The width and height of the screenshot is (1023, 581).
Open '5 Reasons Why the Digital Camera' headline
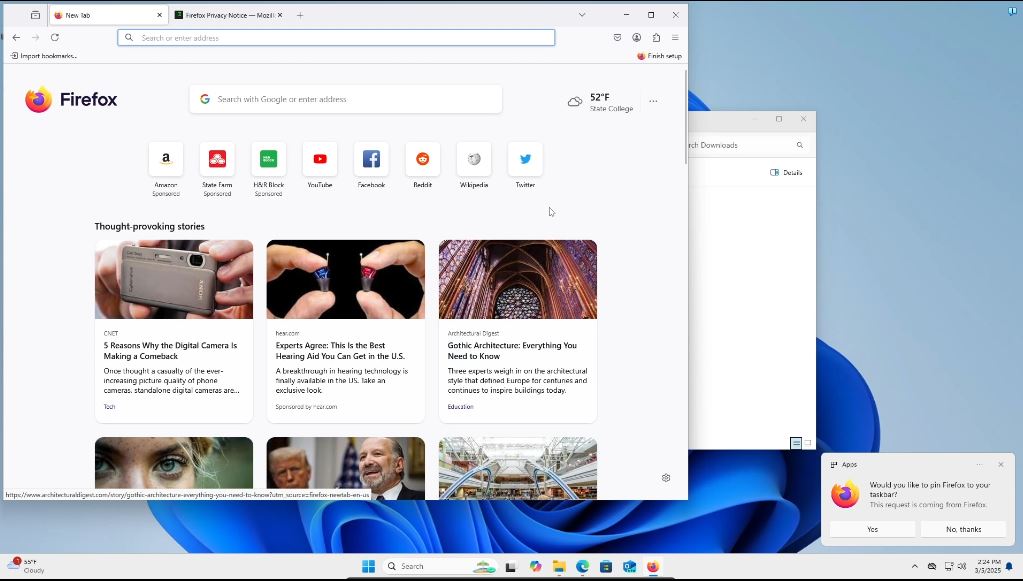pos(170,351)
